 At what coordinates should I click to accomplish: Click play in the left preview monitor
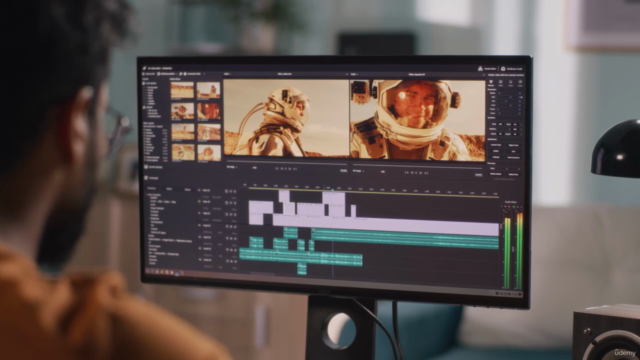point(286,169)
